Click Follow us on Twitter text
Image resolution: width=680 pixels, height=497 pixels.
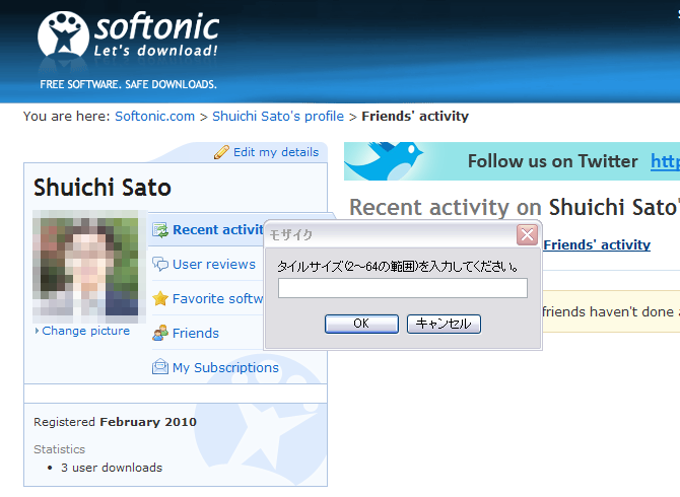tap(553, 161)
